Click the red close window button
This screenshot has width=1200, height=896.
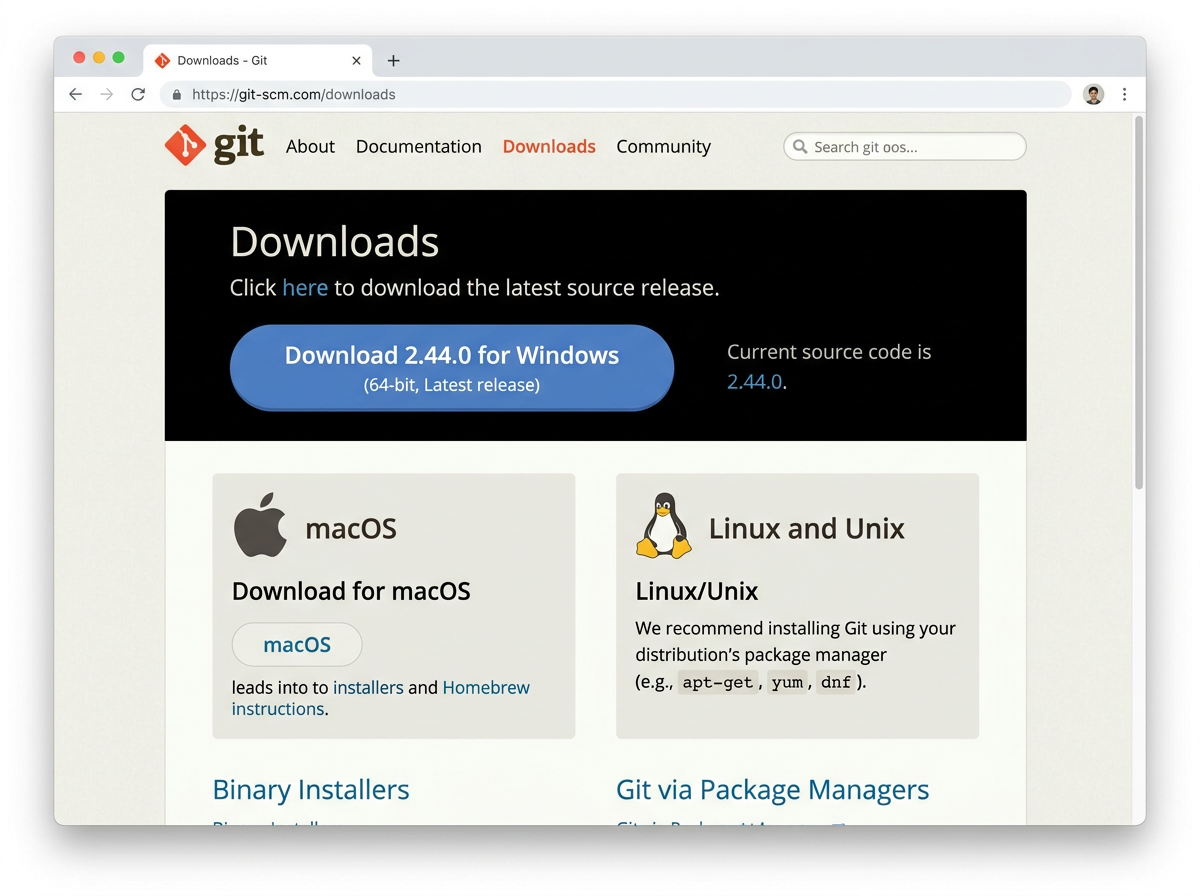tap(80, 57)
